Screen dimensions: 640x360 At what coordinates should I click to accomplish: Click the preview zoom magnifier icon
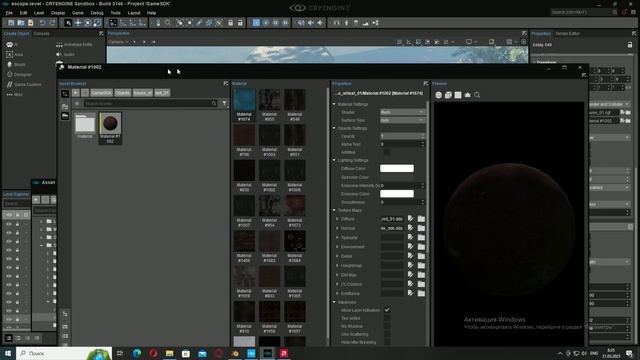(477, 95)
